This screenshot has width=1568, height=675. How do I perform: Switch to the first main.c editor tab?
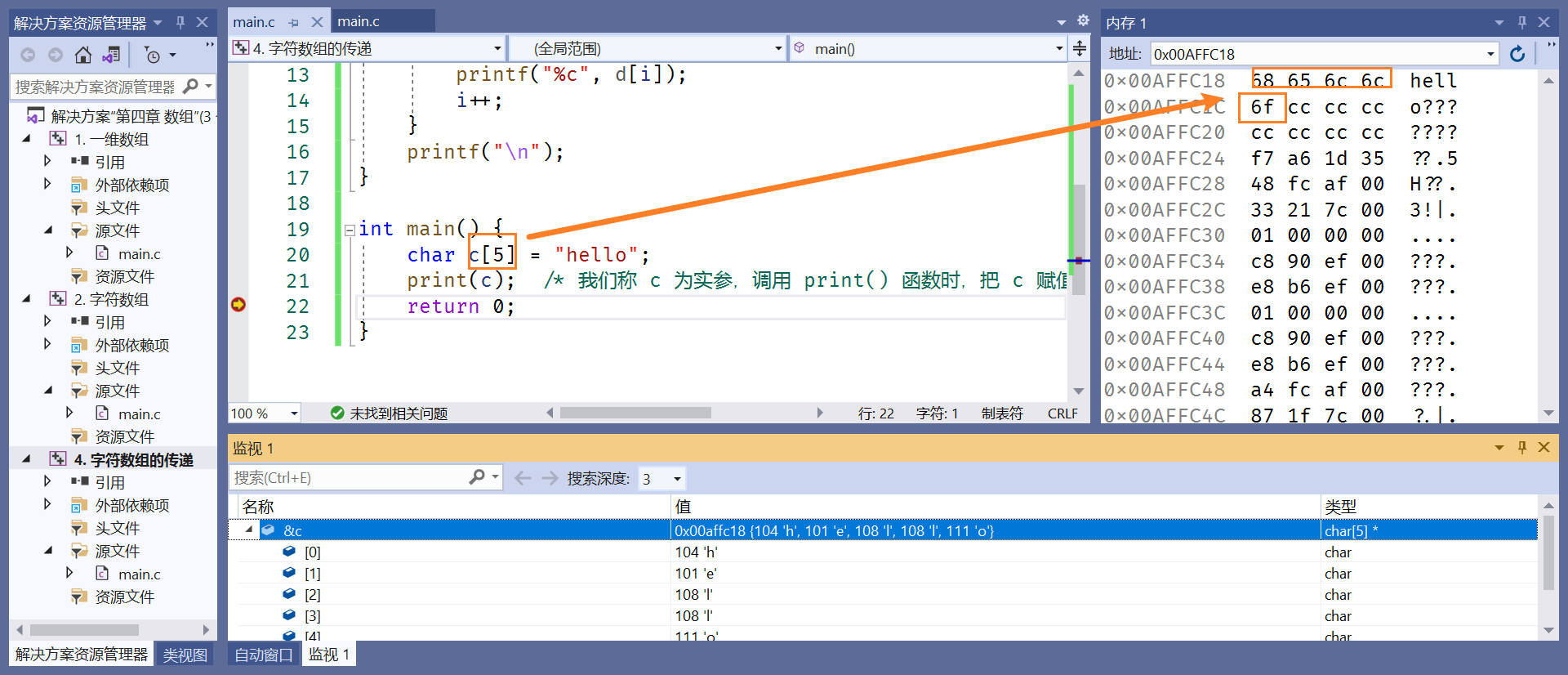tap(254, 21)
